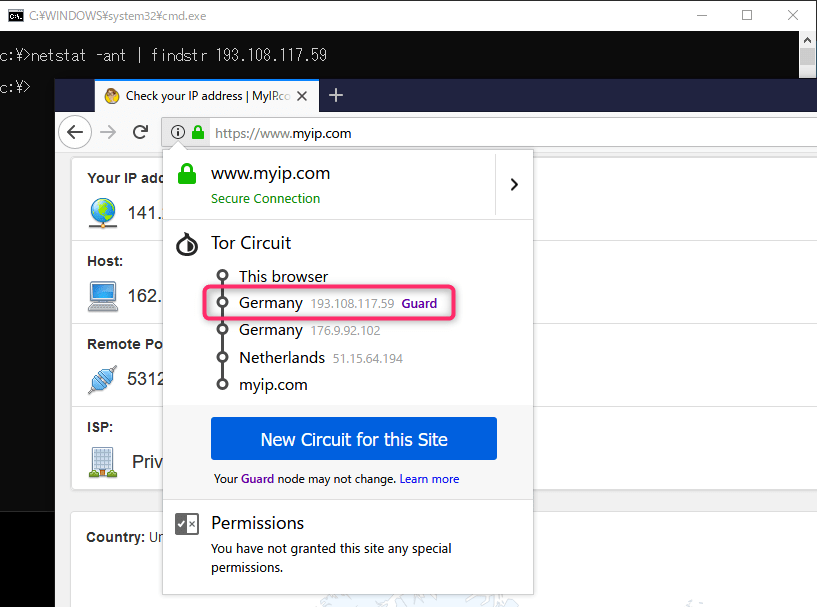Click the globe icon under Your IP address
This screenshot has width=817, height=607.
pyautogui.click(x=103, y=213)
